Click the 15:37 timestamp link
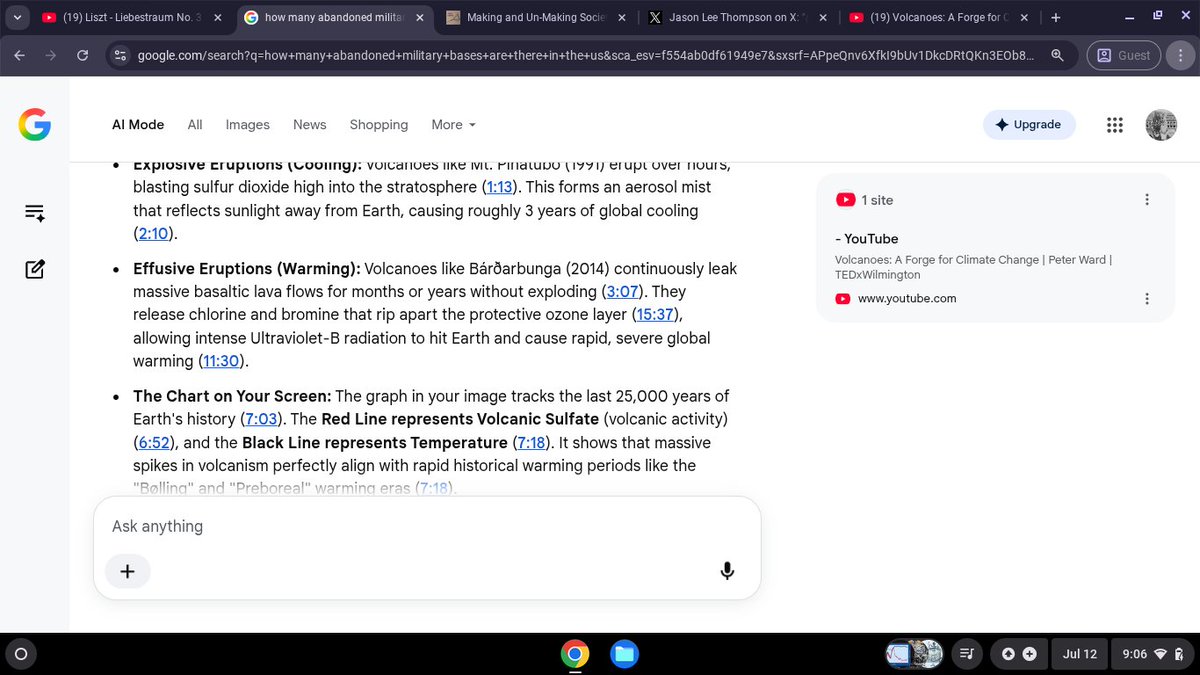The image size is (1200, 675). click(656, 315)
